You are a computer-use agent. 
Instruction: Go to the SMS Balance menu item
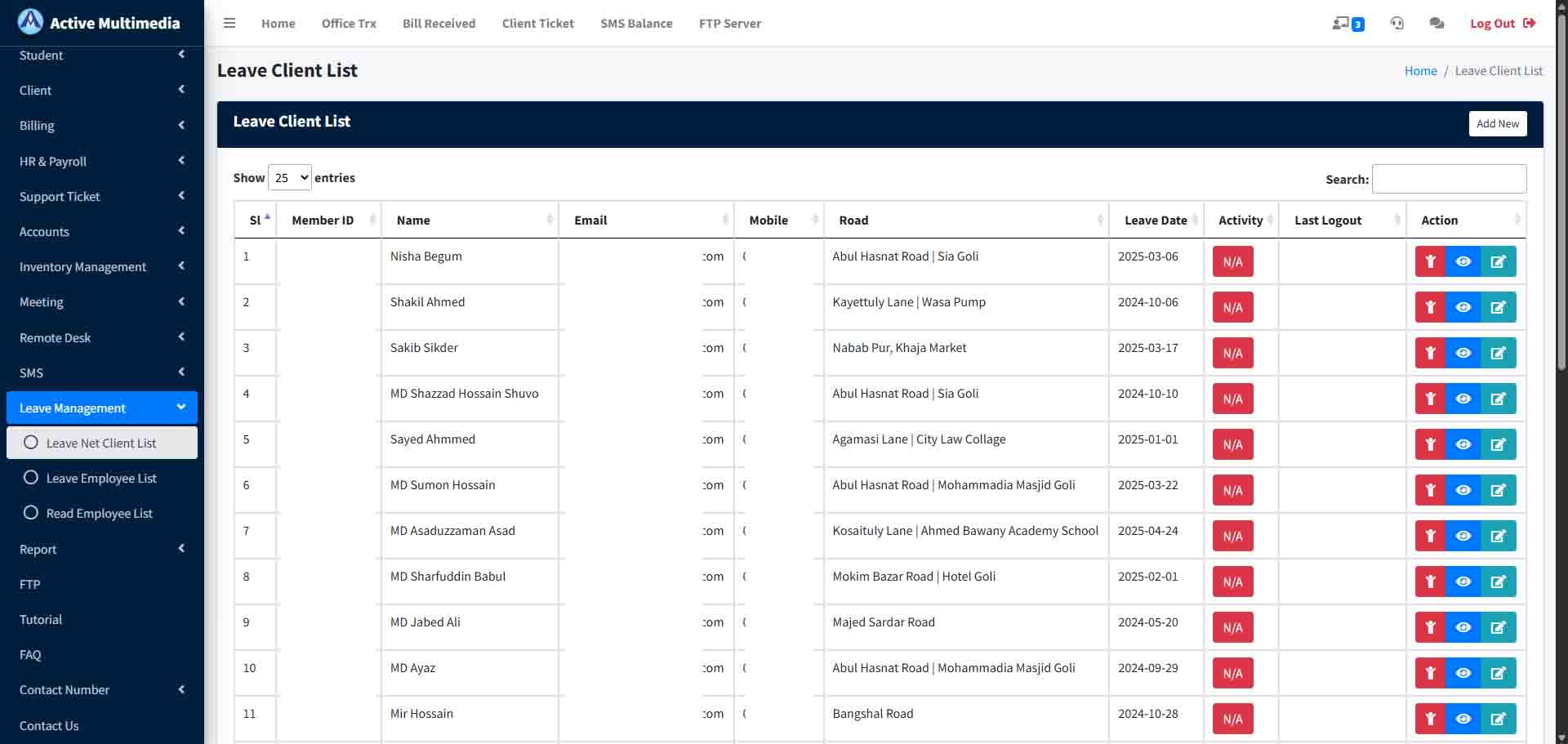click(x=636, y=24)
